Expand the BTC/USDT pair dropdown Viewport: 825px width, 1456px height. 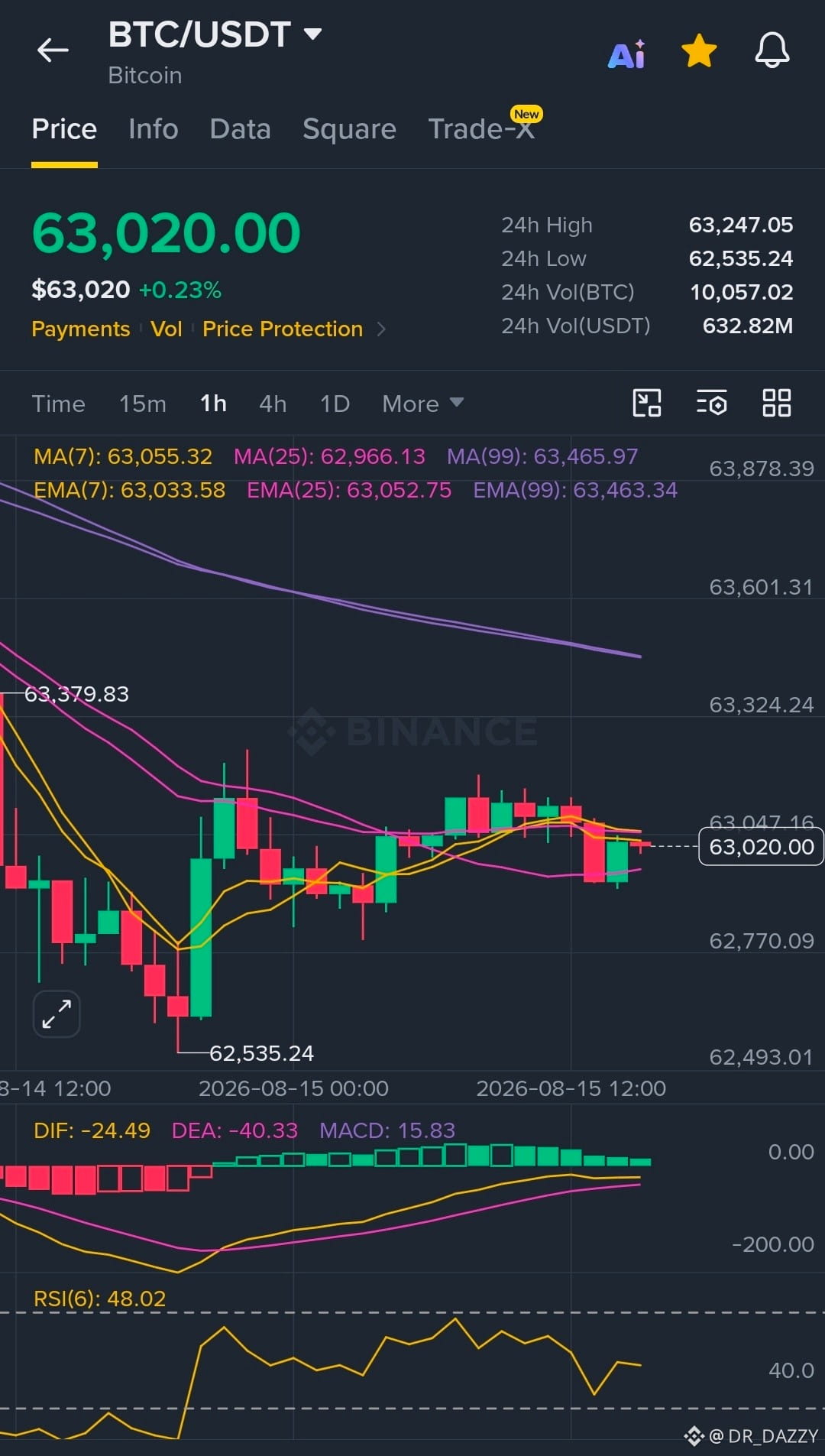pos(312,34)
